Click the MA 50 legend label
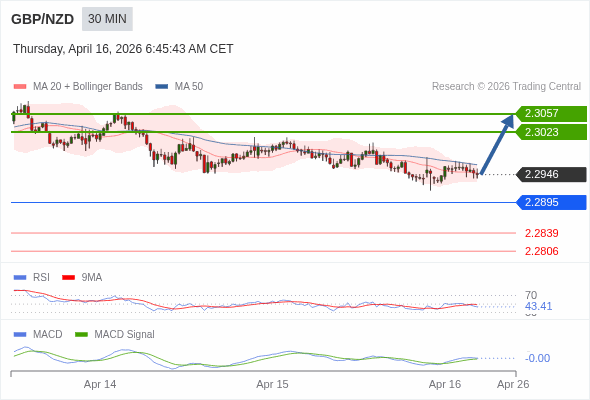This screenshot has height=400, width=590. tap(189, 87)
